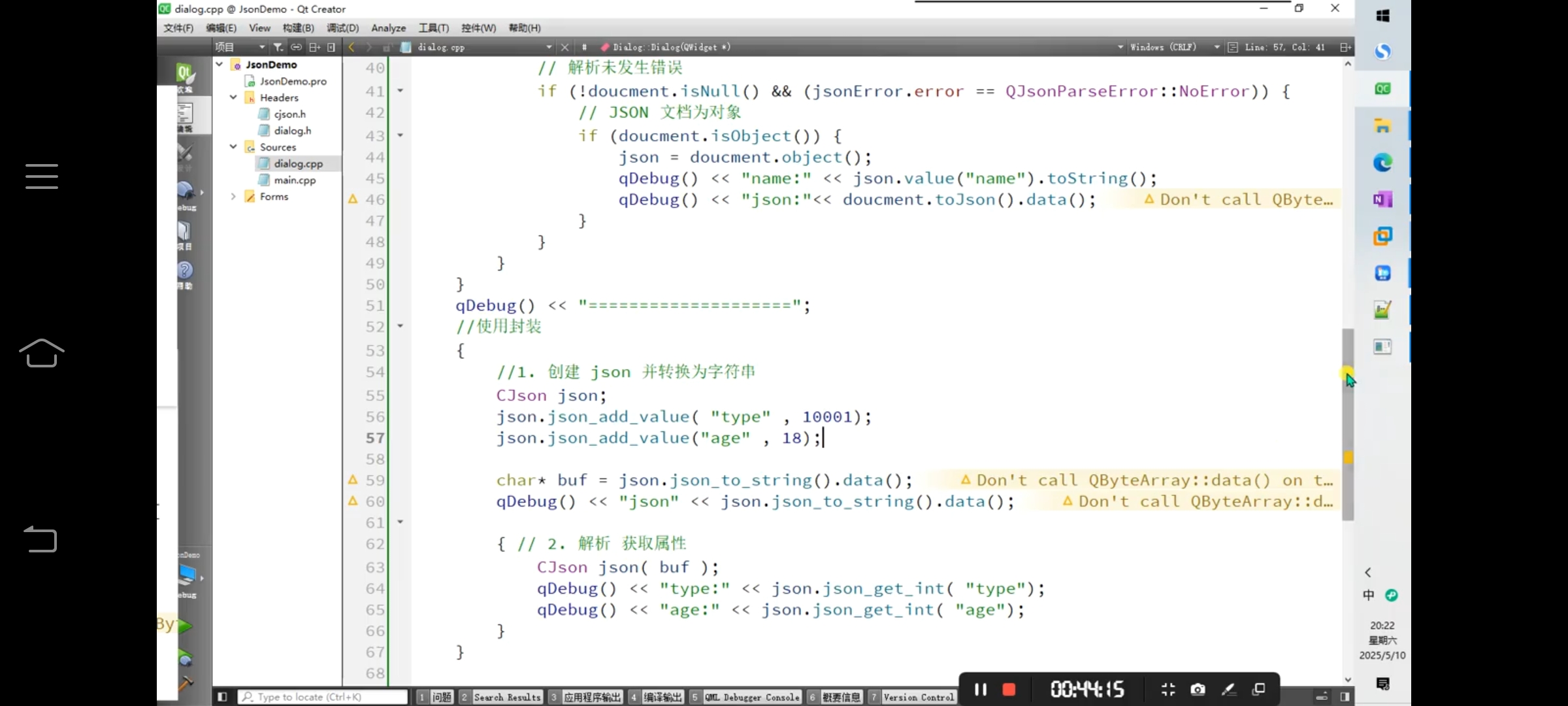
Task: Toggle synchronize with editor link icon
Action: coord(296,47)
